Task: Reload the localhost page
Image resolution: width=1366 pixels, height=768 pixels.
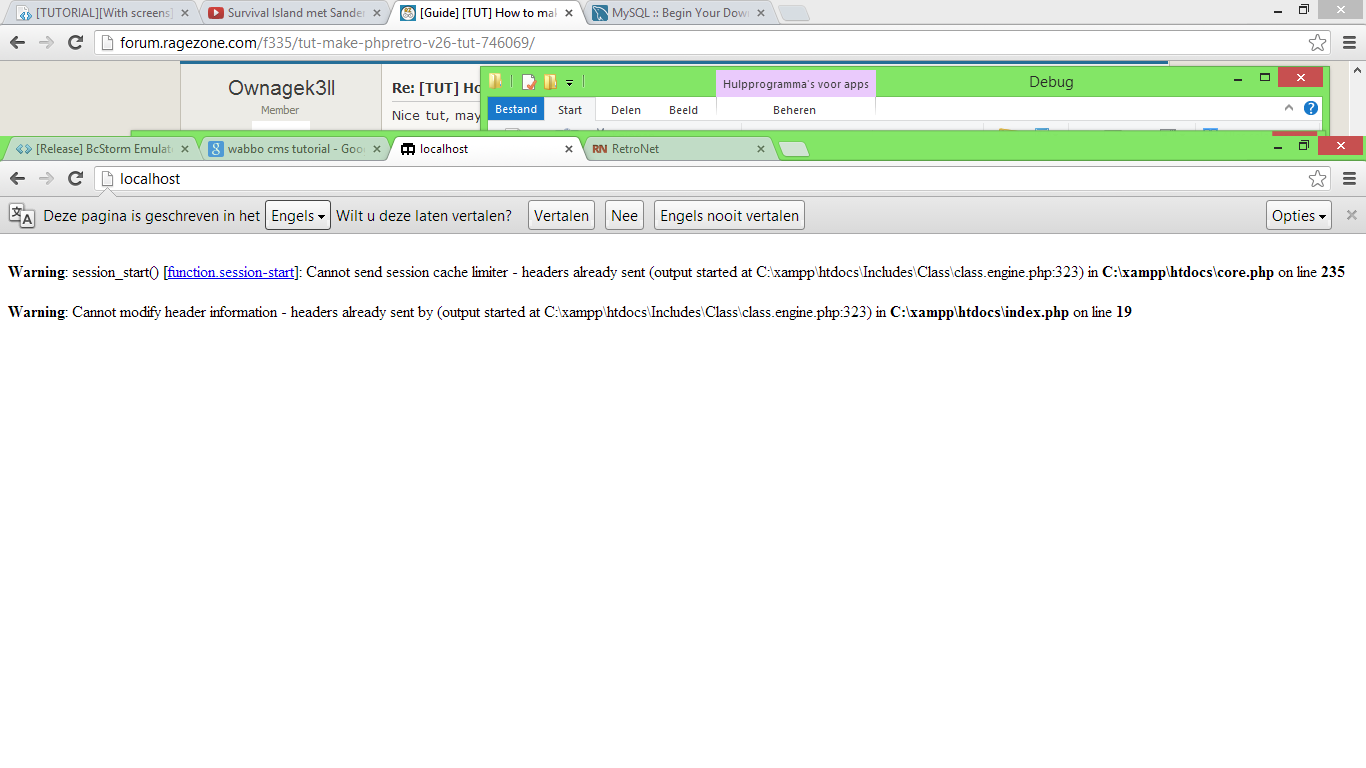Action: pos(75,178)
